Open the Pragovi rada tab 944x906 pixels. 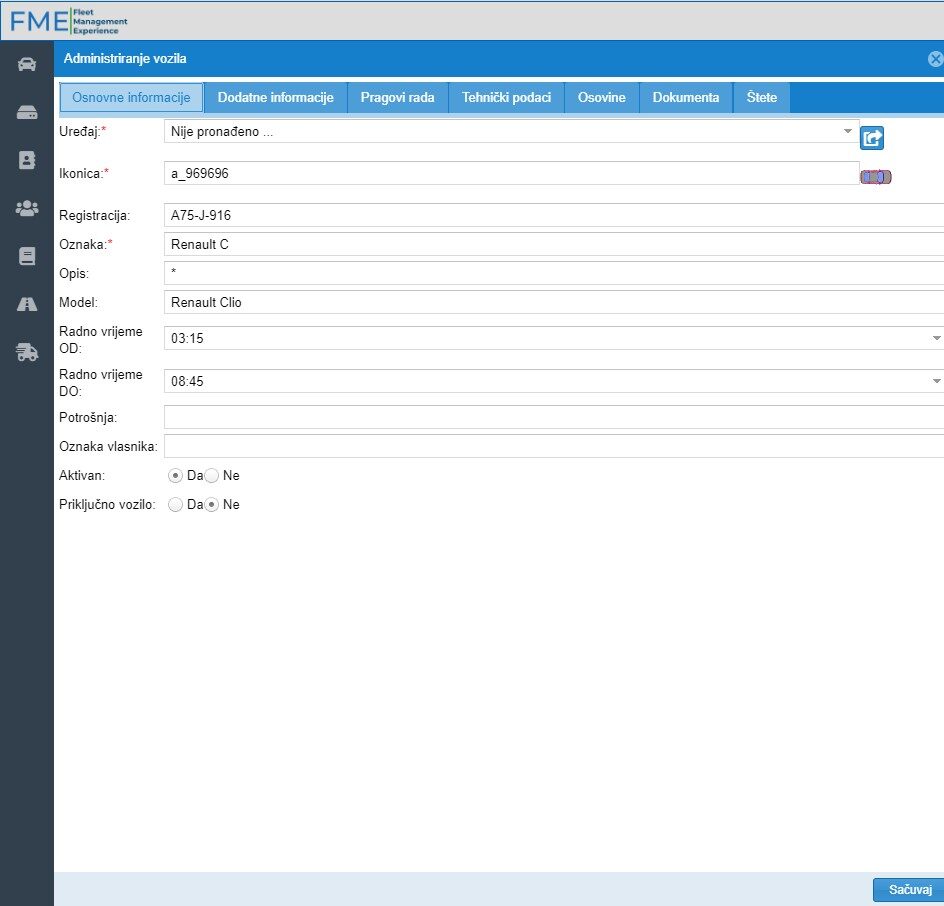point(397,98)
